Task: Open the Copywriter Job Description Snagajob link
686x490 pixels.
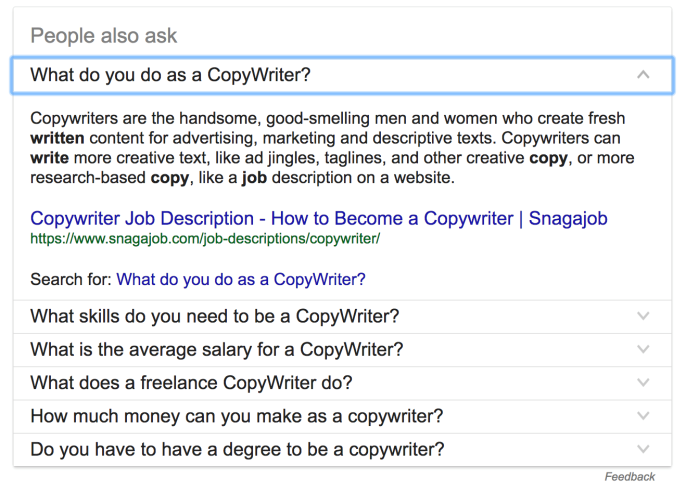Action: [319, 218]
